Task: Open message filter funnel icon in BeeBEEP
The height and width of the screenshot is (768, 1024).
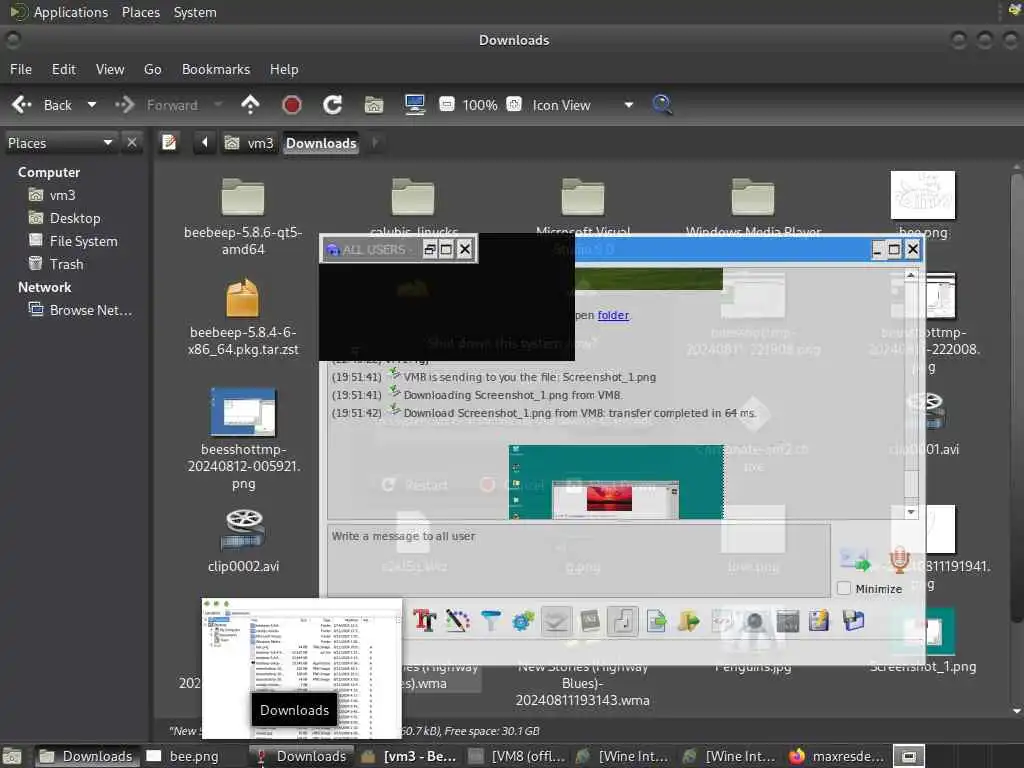Action: [490, 620]
